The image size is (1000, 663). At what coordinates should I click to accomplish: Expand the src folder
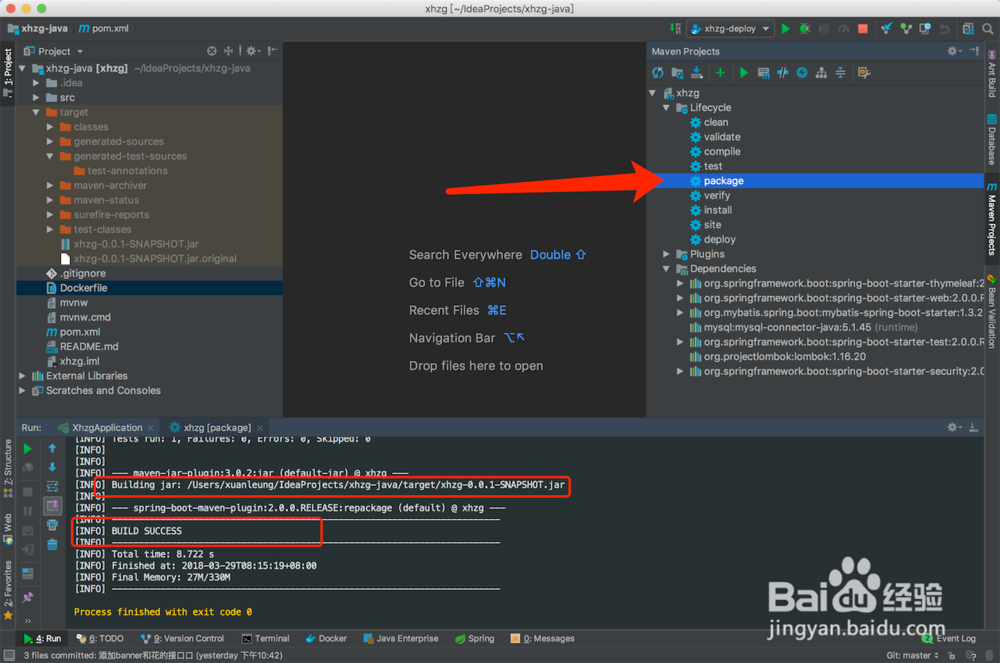pos(36,98)
